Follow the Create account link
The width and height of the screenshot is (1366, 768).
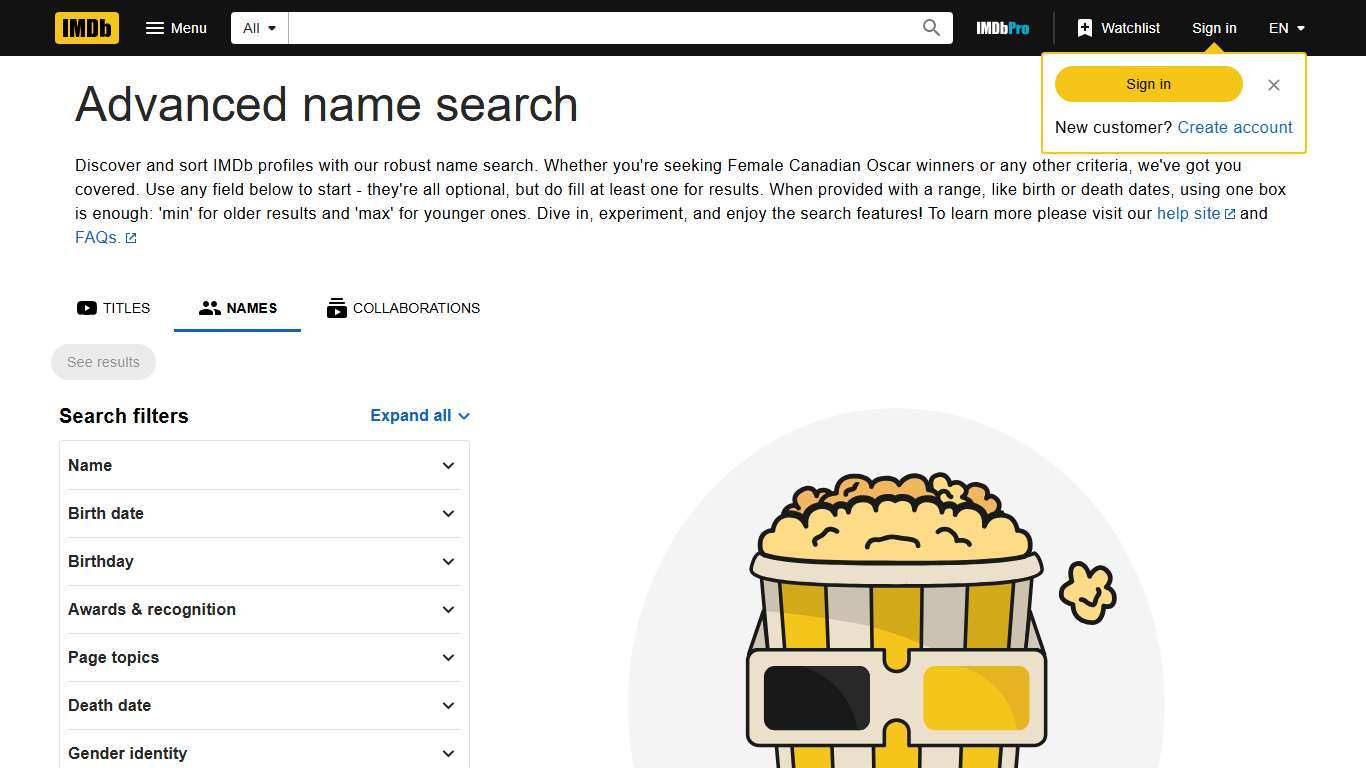1234,127
